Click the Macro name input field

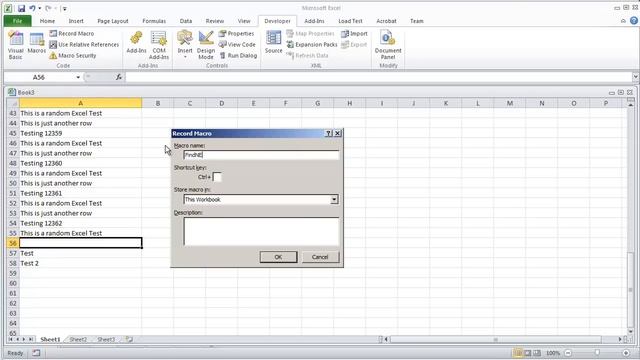tap(261, 155)
